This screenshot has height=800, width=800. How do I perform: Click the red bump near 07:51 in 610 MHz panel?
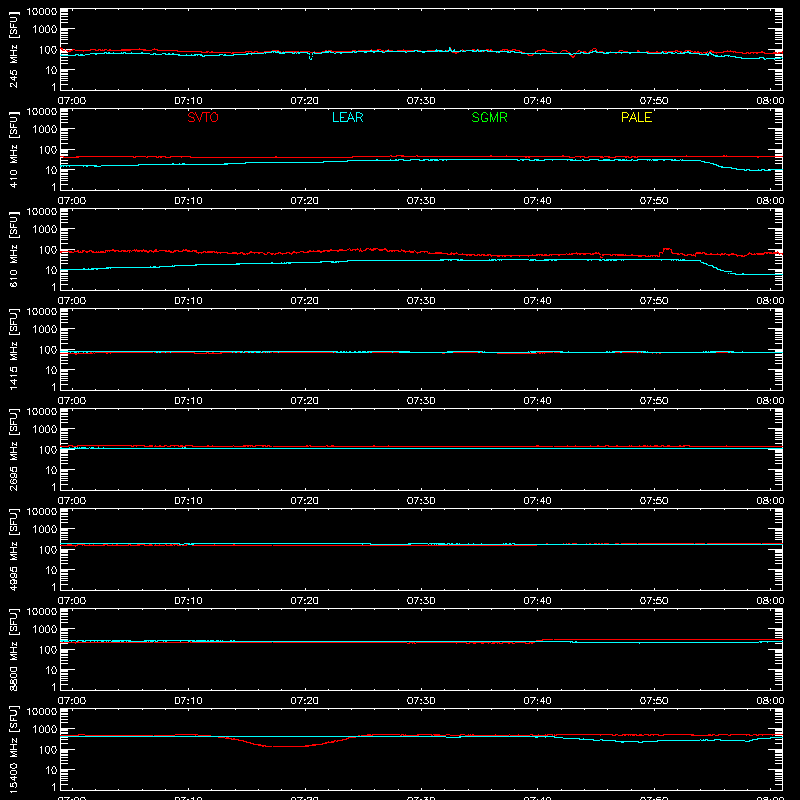click(666, 251)
